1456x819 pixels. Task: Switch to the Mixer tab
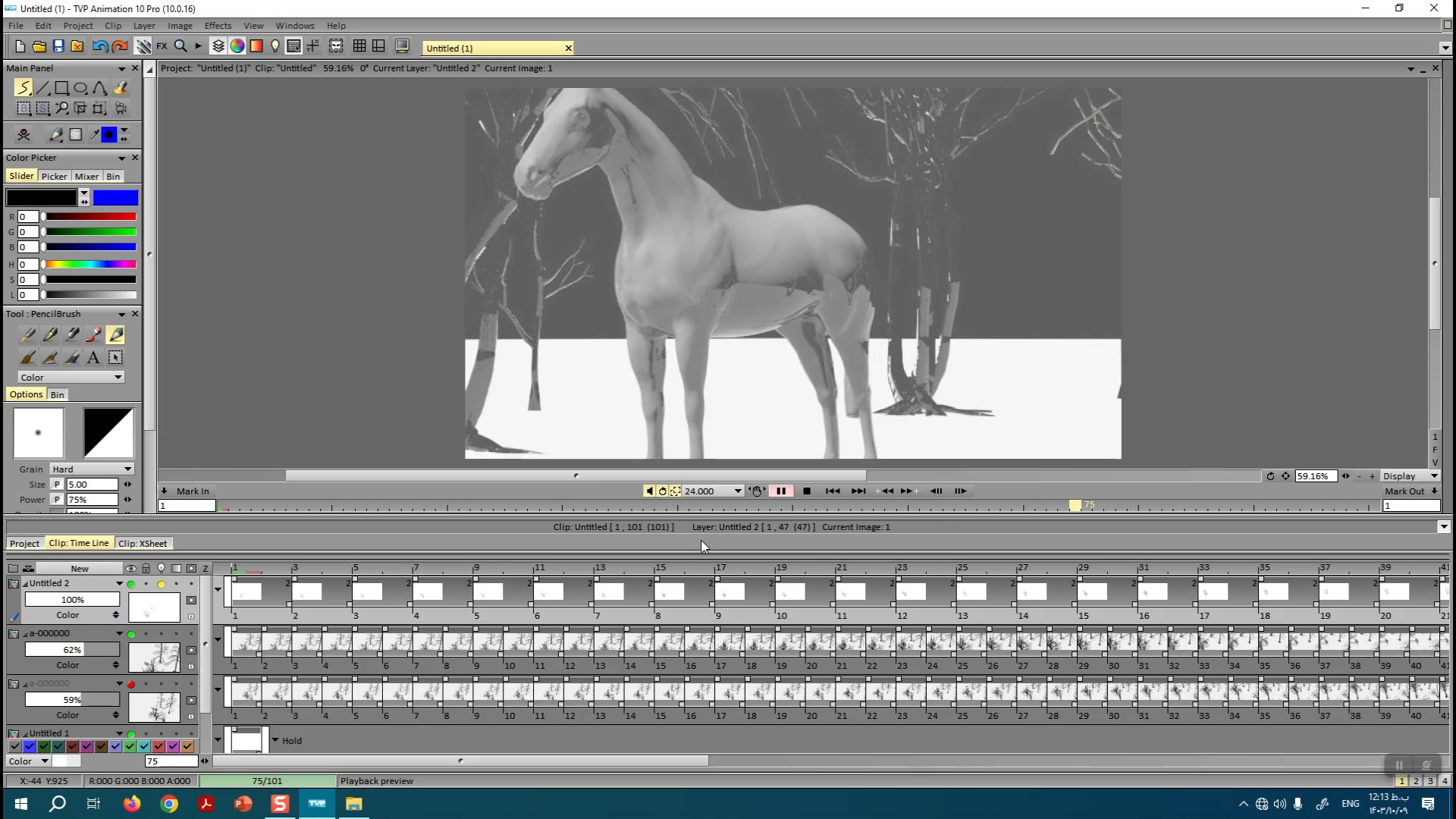coord(86,176)
